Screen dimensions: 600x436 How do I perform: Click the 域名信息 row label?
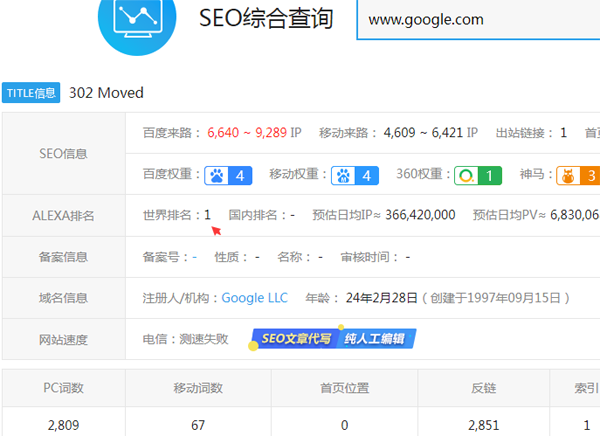(63, 298)
